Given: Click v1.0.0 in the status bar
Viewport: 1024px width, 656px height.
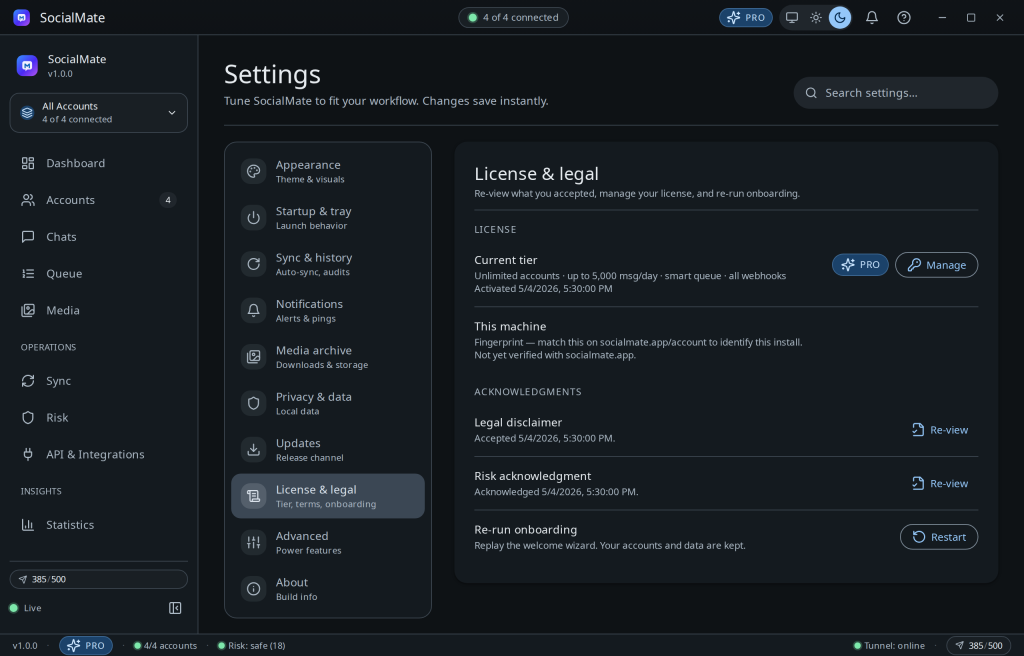Looking at the screenshot, I should pos(25,646).
